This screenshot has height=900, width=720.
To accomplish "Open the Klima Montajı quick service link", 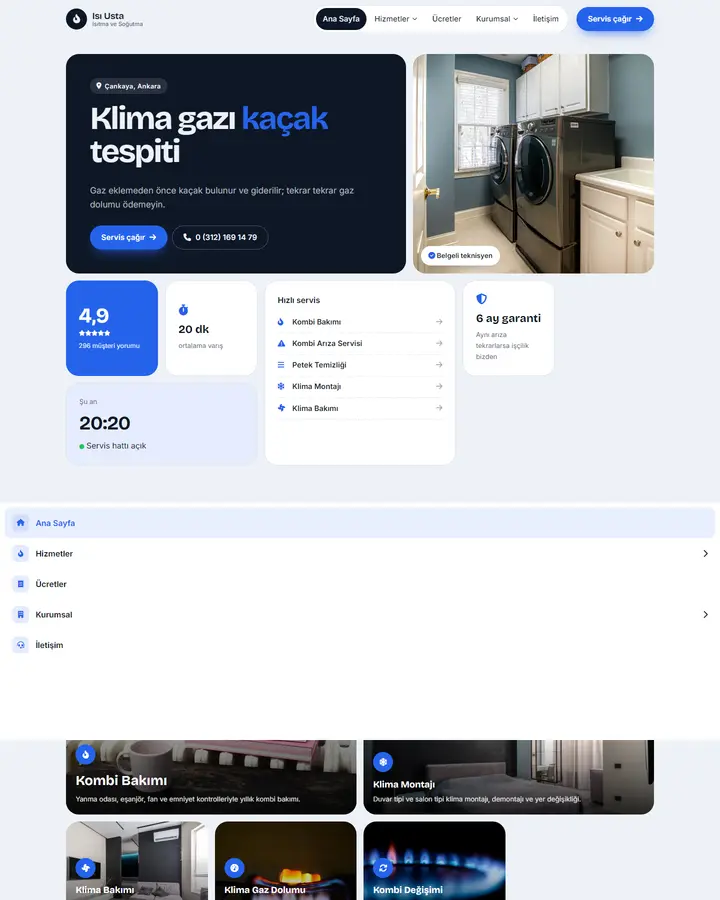I will click(360, 386).
